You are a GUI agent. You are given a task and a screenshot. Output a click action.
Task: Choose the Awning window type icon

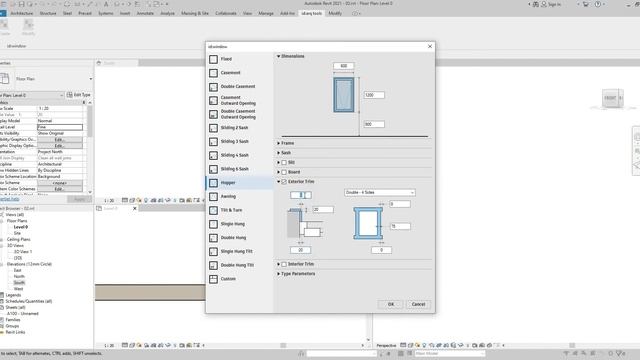(213, 197)
